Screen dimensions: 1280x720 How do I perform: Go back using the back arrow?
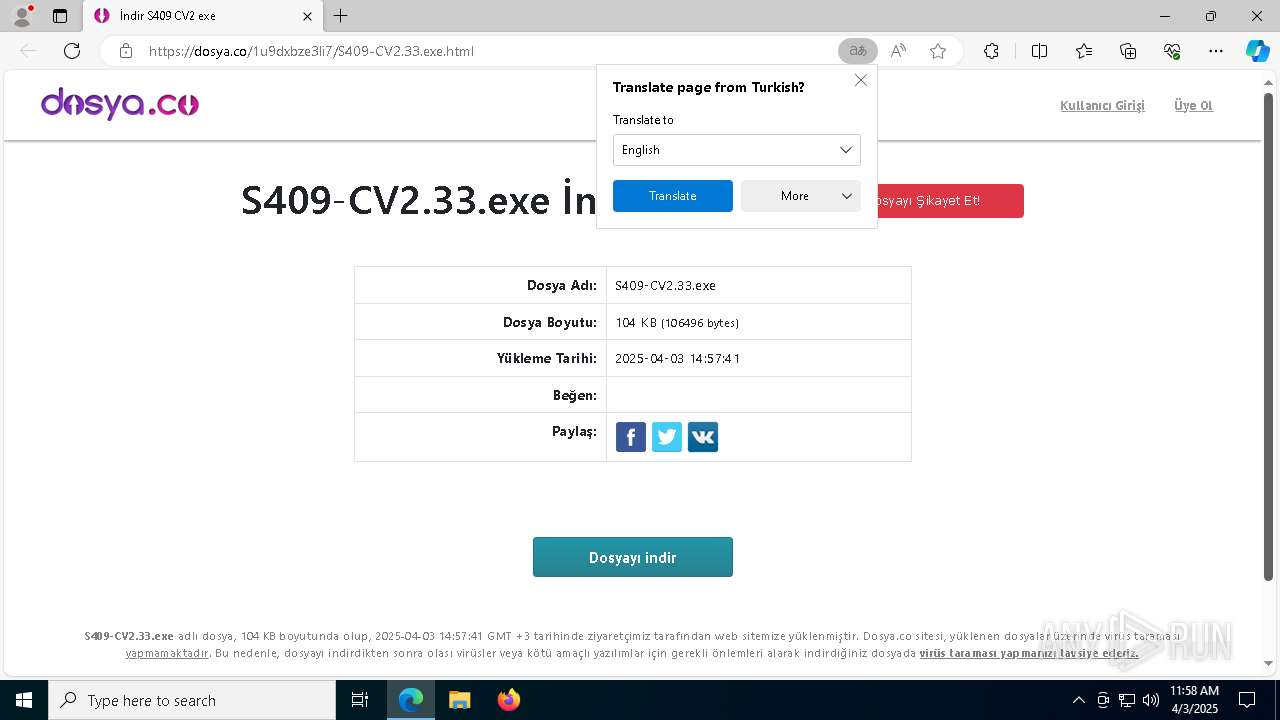(28, 51)
